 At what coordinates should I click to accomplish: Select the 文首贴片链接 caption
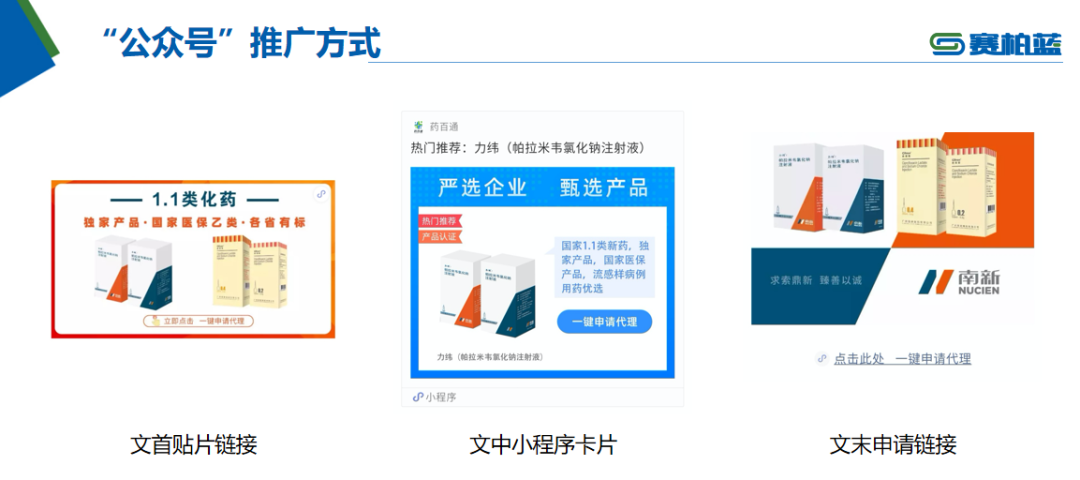point(194,445)
